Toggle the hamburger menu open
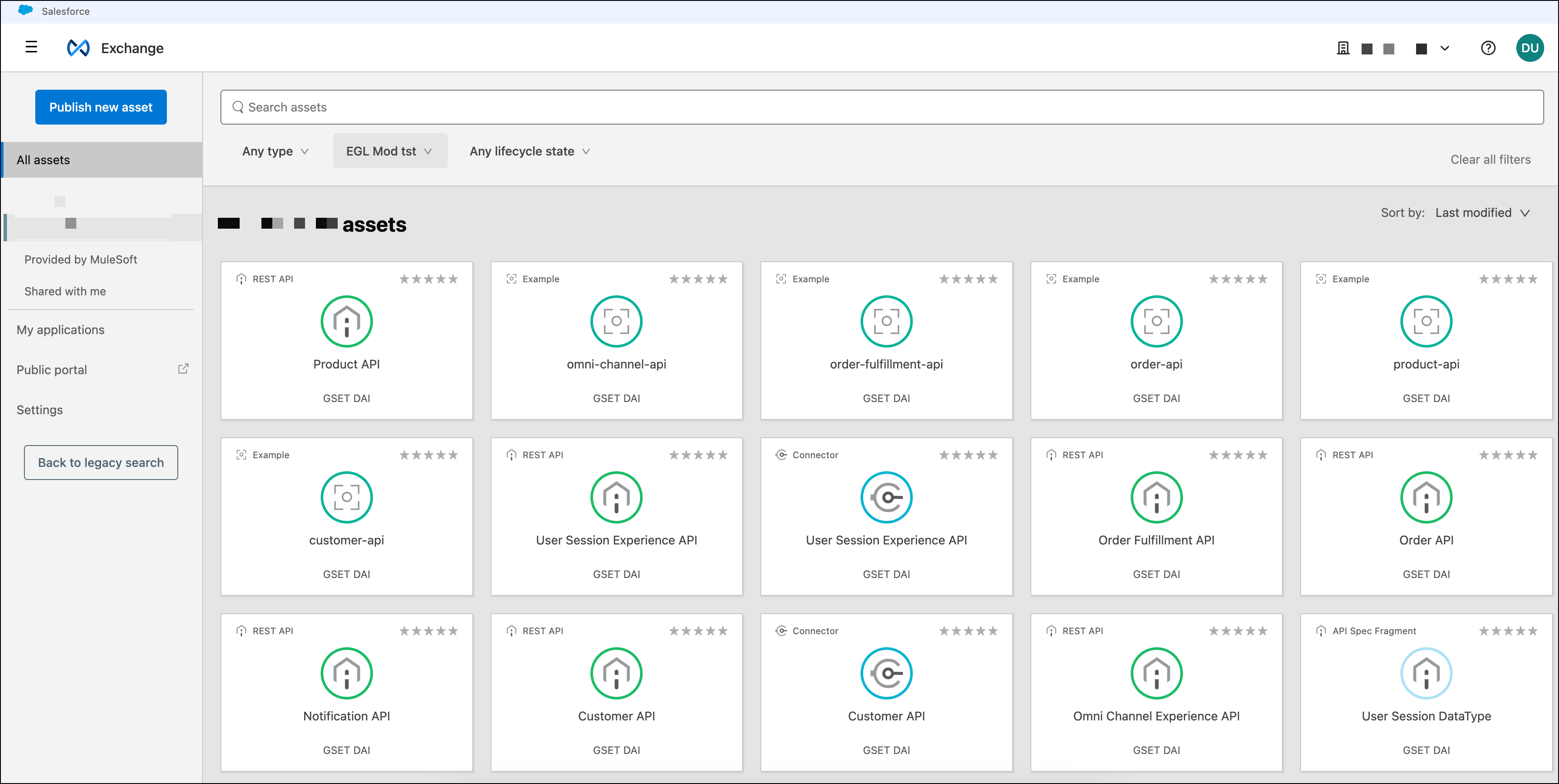The image size is (1559, 784). click(31, 47)
